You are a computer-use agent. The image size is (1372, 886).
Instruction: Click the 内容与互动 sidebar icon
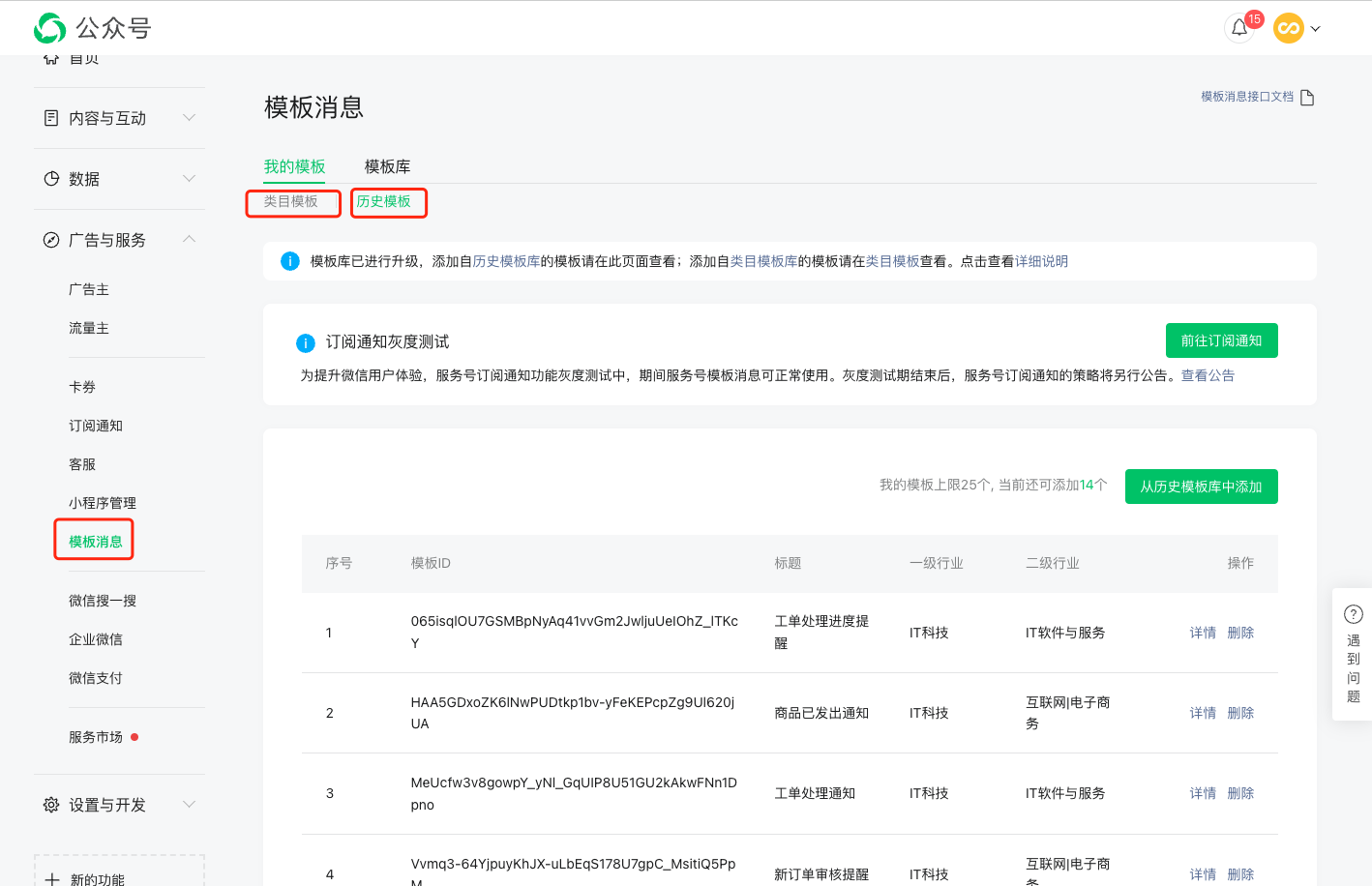point(51,118)
